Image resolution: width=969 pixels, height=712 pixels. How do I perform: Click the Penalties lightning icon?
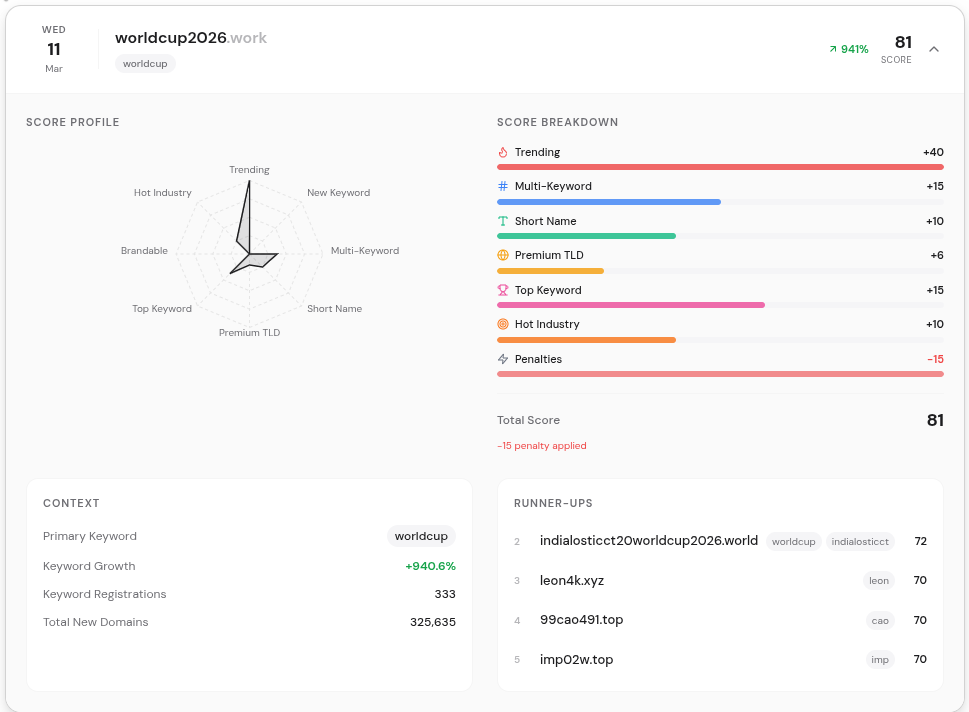point(503,359)
